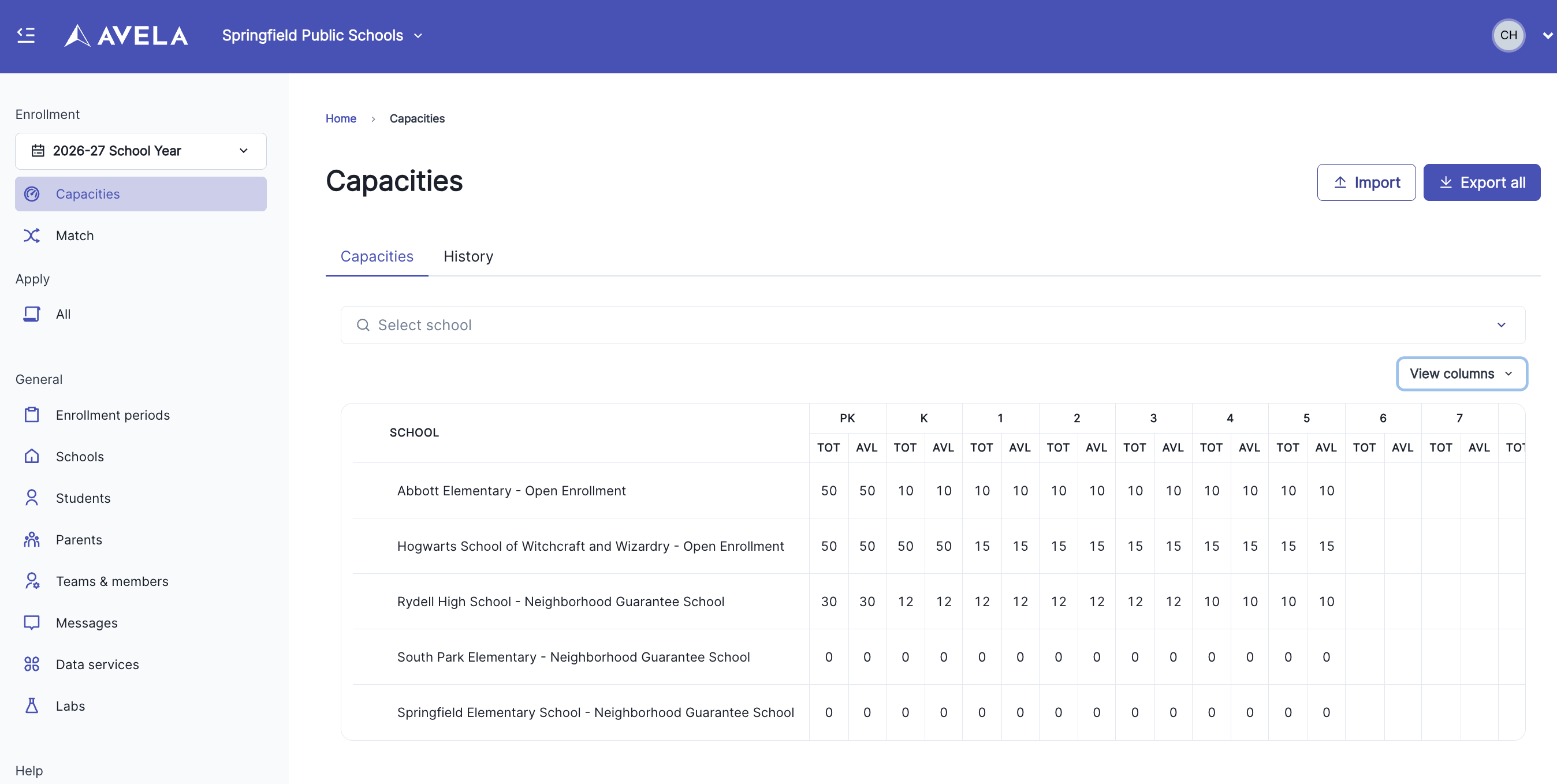Go to Schools via the house icon
This screenshot has width=1557, height=784.
(x=31, y=457)
